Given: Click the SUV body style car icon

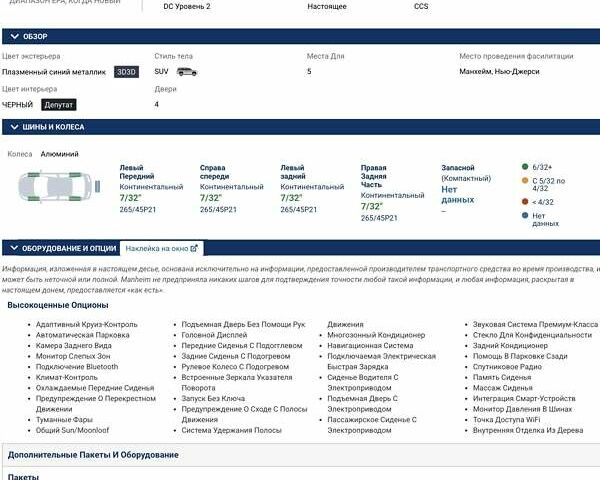Looking at the screenshot, I should click(187, 72).
